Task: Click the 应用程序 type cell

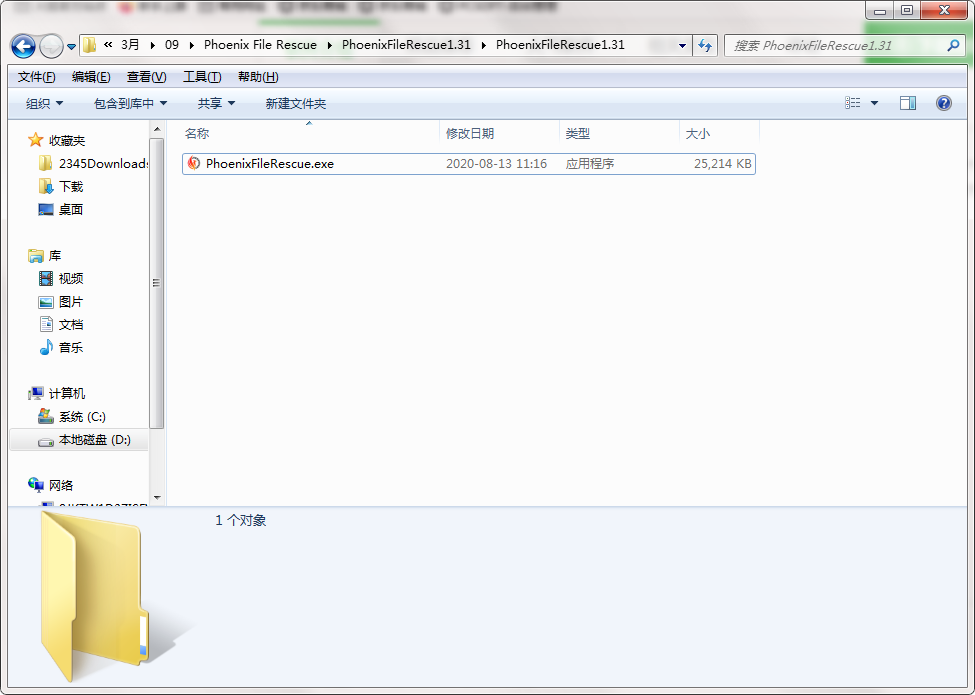Action: tap(589, 163)
